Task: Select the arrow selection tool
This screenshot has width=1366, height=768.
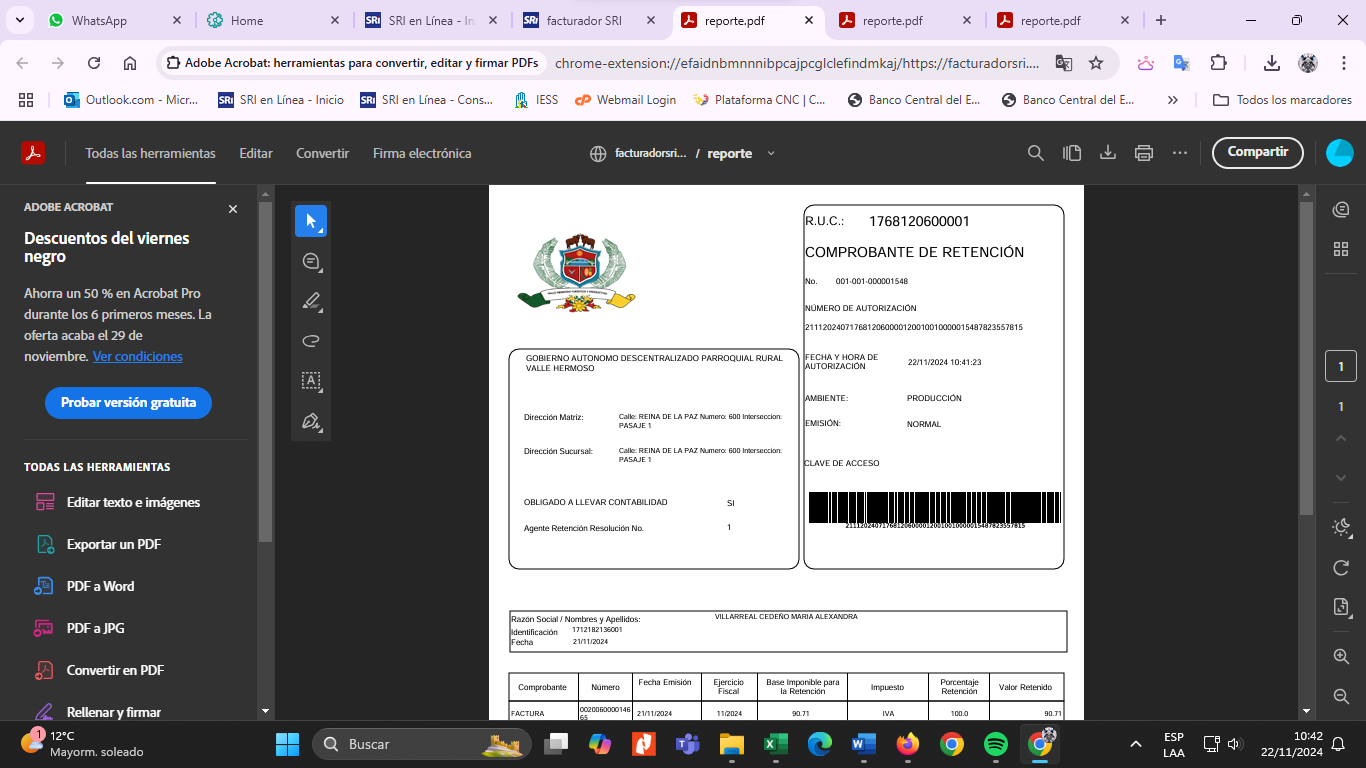Action: tap(310, 221)
